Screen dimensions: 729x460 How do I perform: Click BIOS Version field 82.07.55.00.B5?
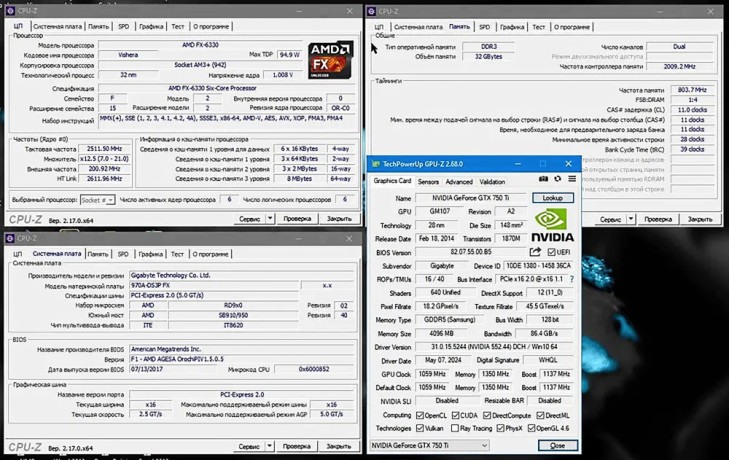[471, 252]
